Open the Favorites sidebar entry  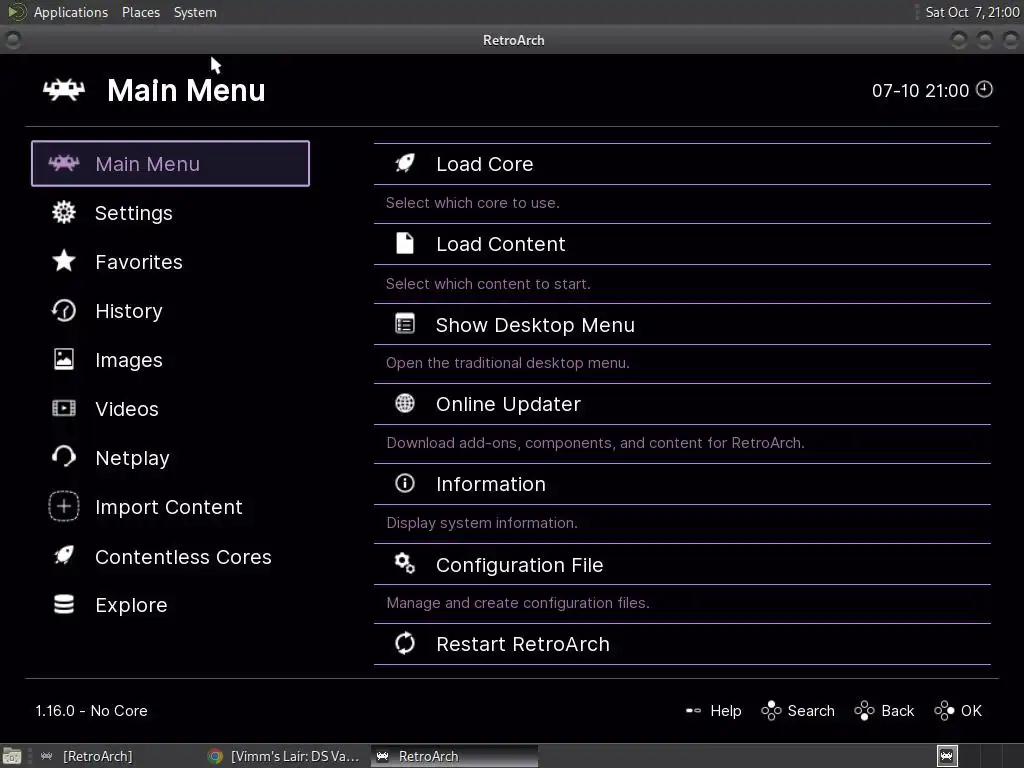(170, 261)
